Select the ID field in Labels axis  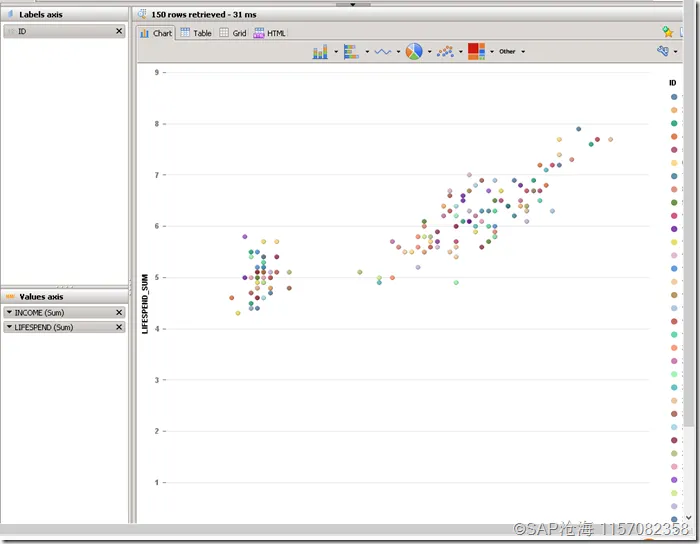pyautogui.click(x=64, y=31)
